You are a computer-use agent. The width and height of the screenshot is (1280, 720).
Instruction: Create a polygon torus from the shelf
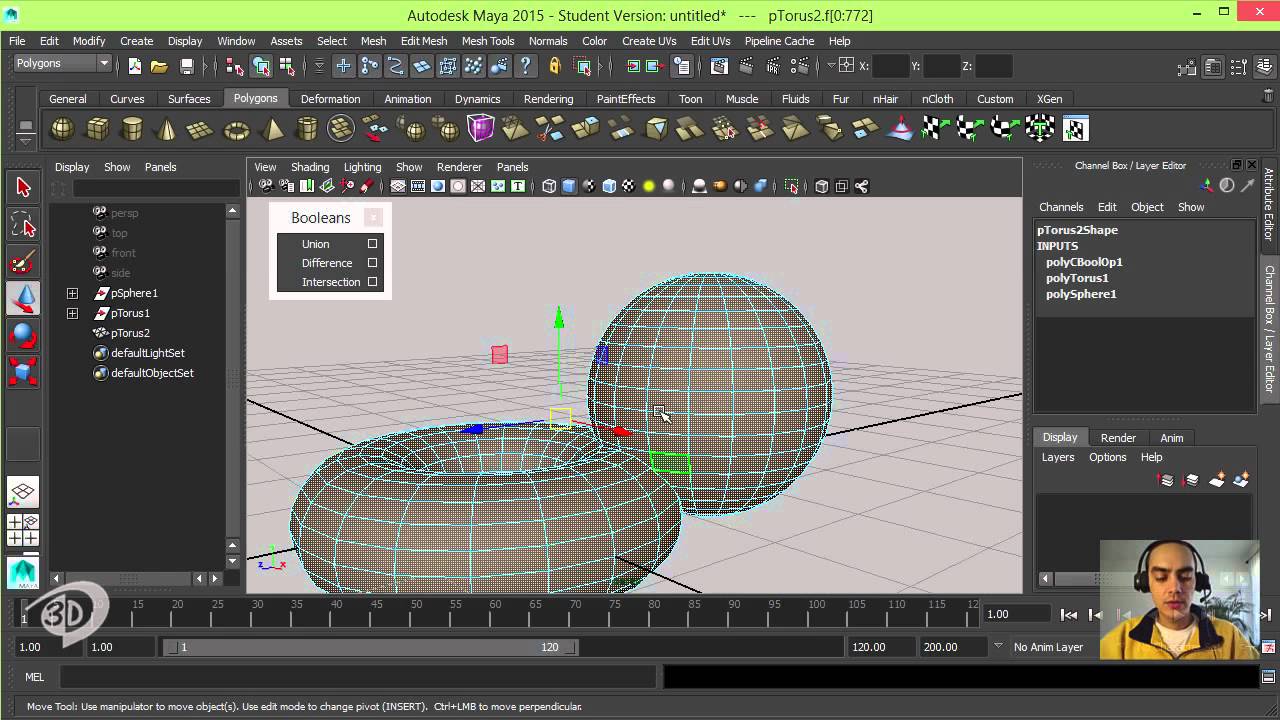237,129
